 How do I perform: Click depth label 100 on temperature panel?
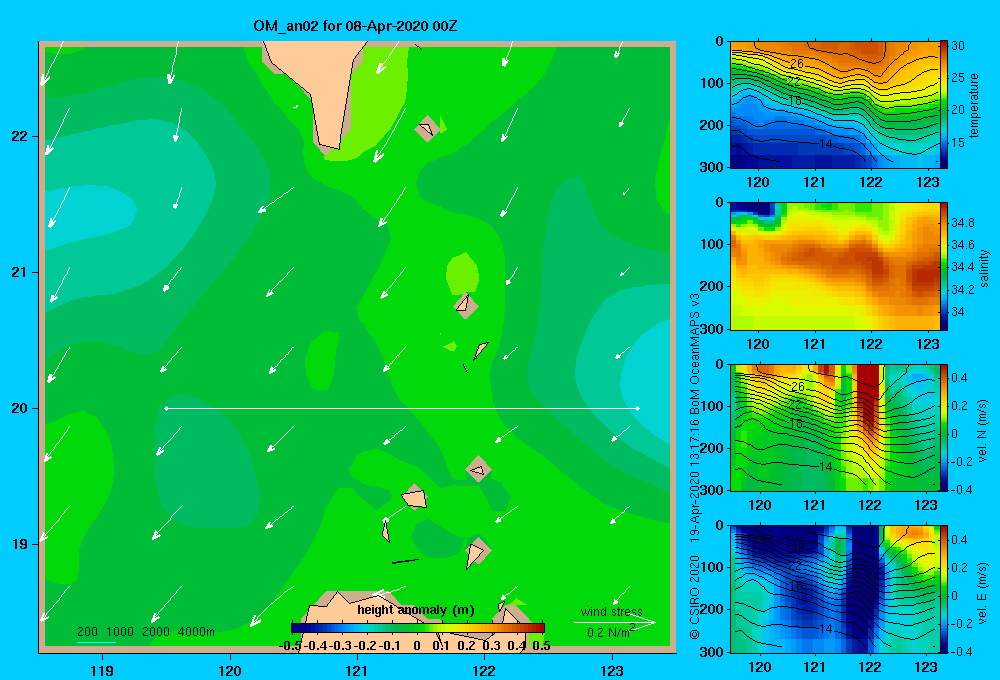pyautogui.click(x=711, y=83)
